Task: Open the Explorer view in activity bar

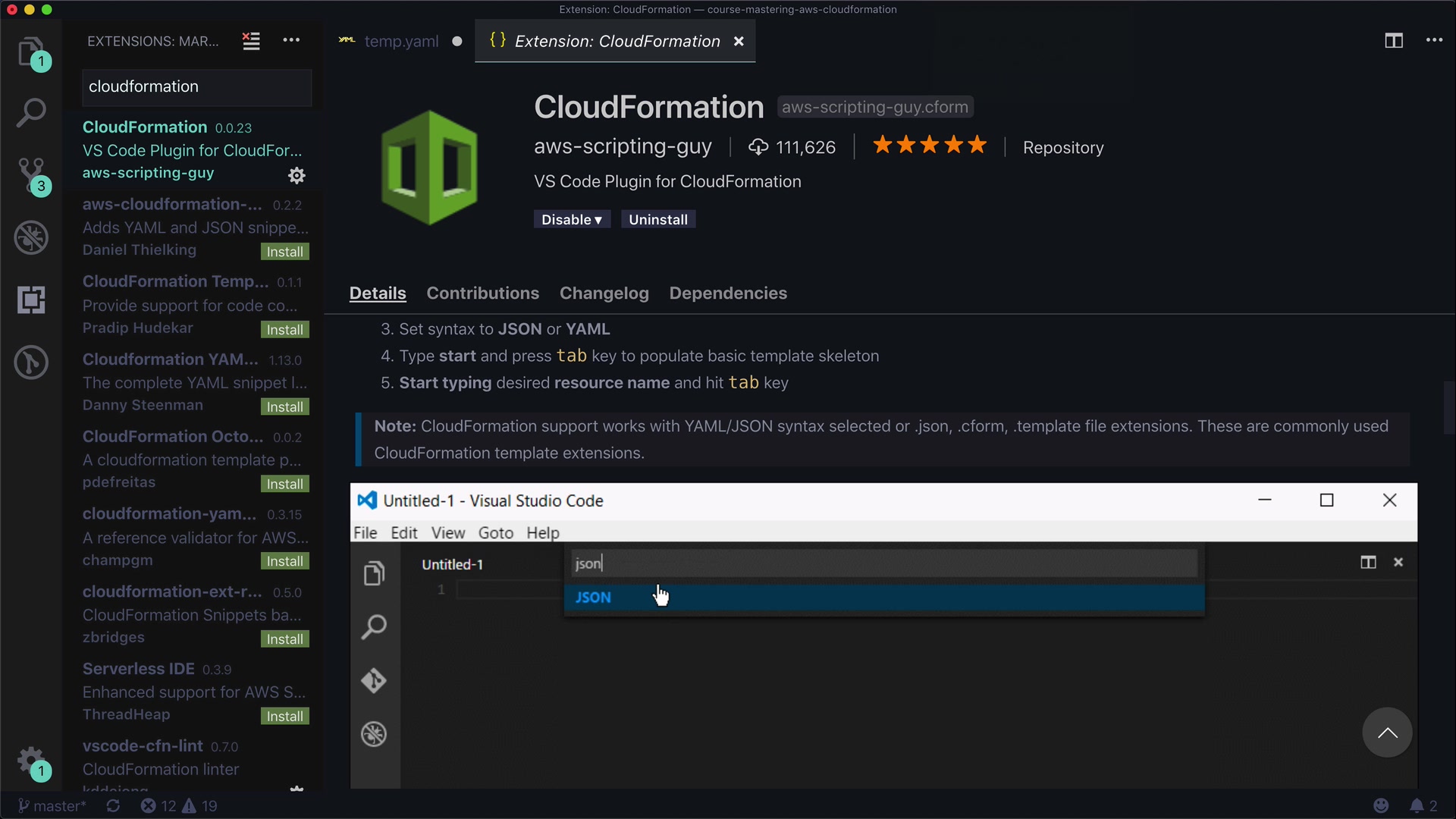Action: pyautogui.click(x=31, y=52)
